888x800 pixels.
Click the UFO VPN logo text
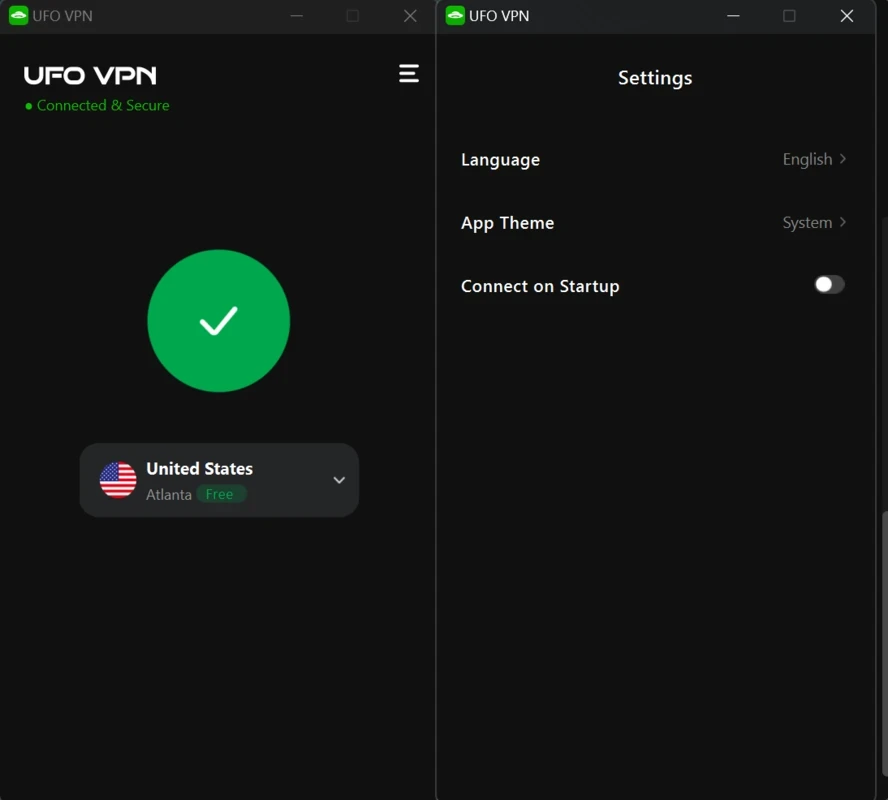click(x=90, y=75)
